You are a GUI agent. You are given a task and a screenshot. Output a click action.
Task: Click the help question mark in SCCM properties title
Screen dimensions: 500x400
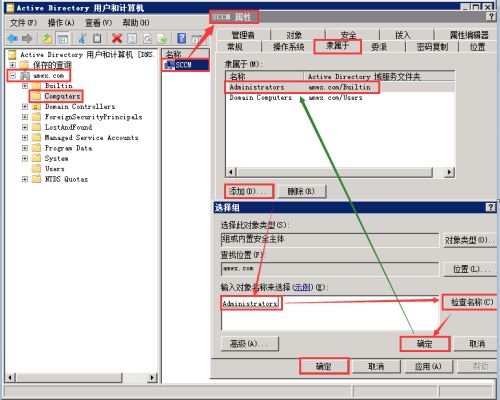tap(491, 17)
